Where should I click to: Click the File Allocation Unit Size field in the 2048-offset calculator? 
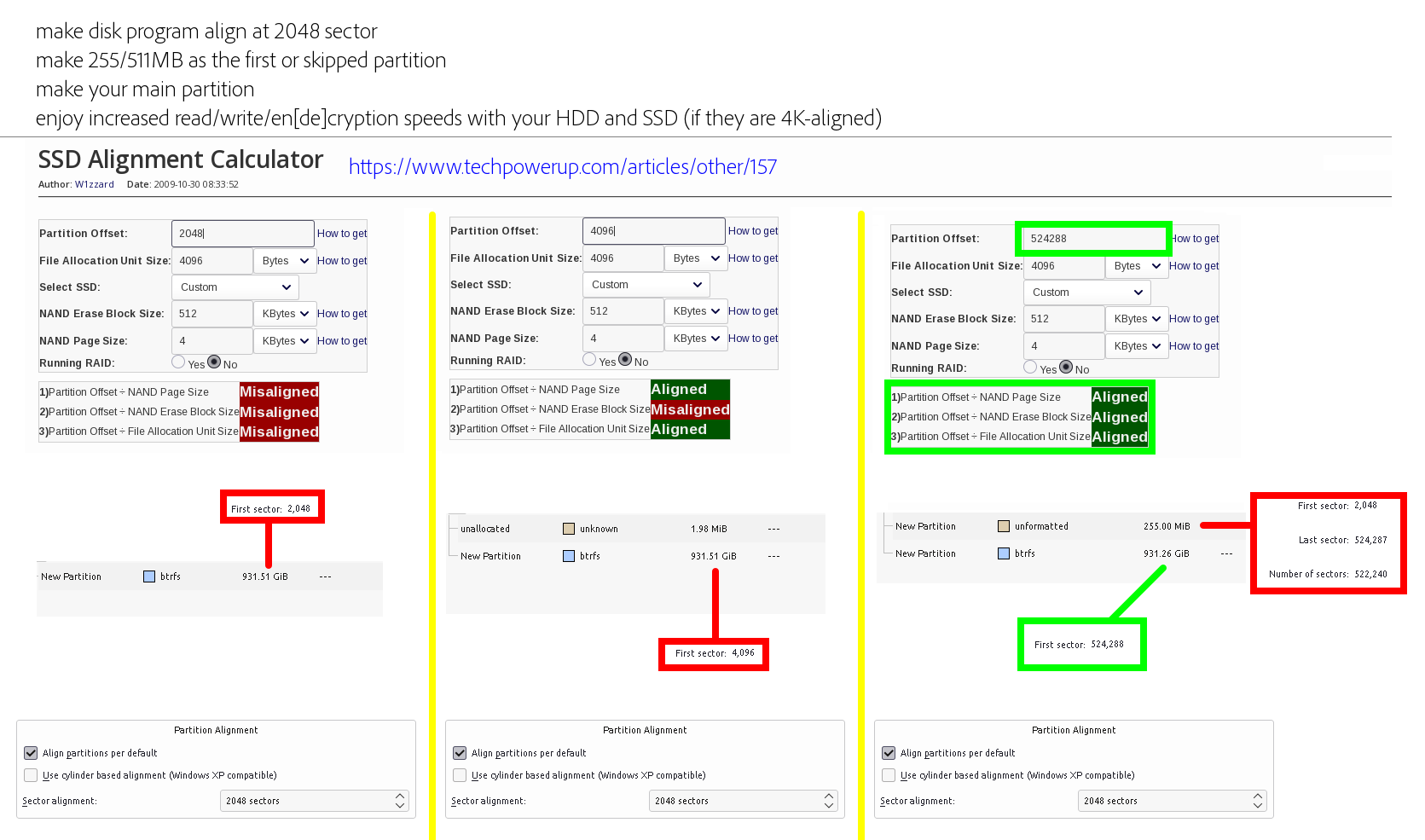tap(212, 261)
